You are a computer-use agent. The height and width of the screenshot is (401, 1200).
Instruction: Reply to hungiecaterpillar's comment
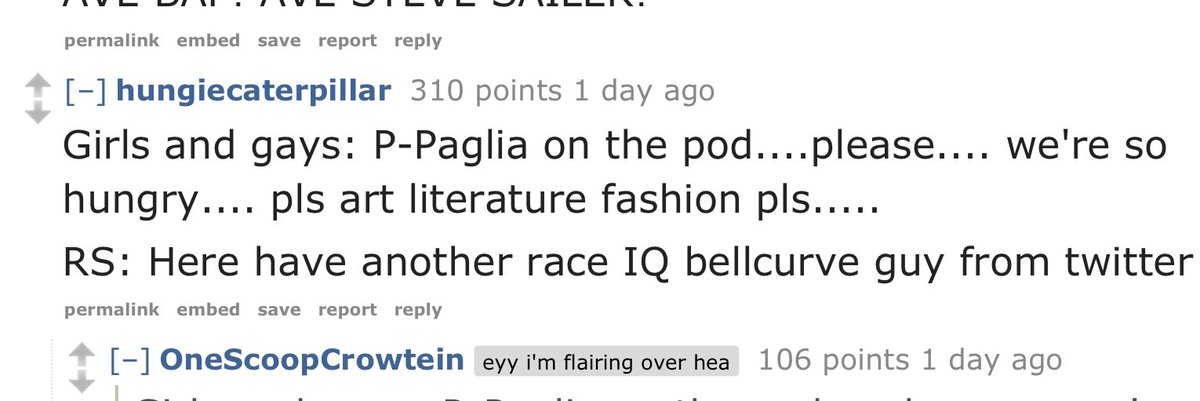pos(418,310)
